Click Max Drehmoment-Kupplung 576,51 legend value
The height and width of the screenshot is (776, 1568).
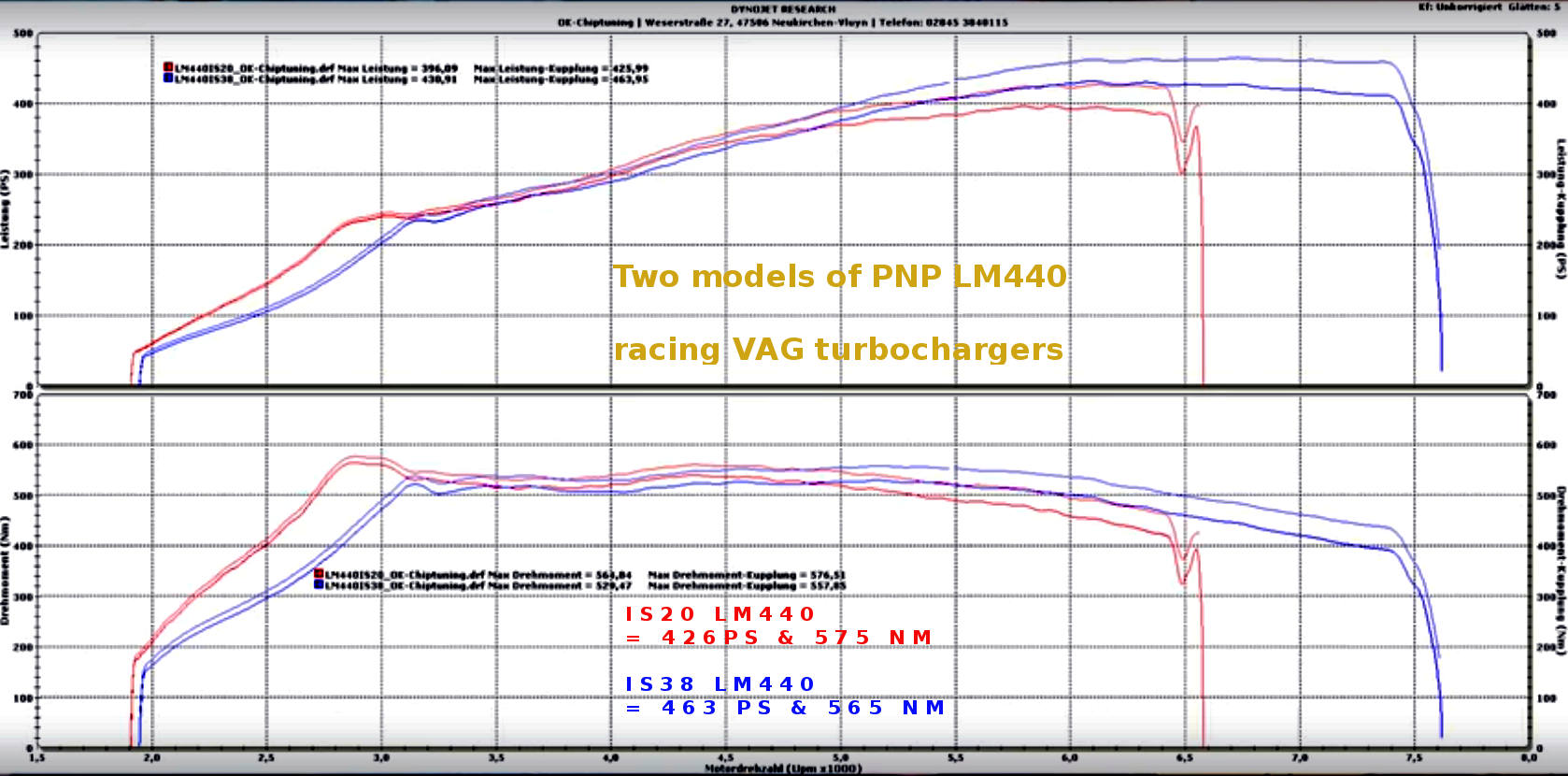[x=747, y=575]
